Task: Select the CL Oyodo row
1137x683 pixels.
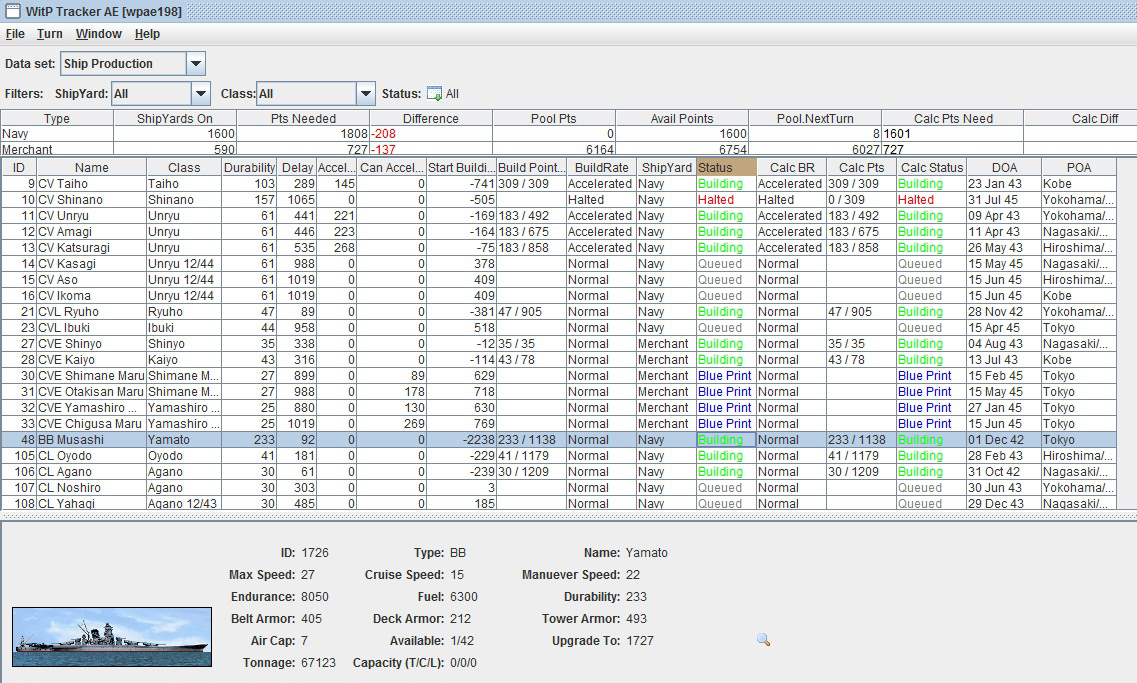Action: 558,456
